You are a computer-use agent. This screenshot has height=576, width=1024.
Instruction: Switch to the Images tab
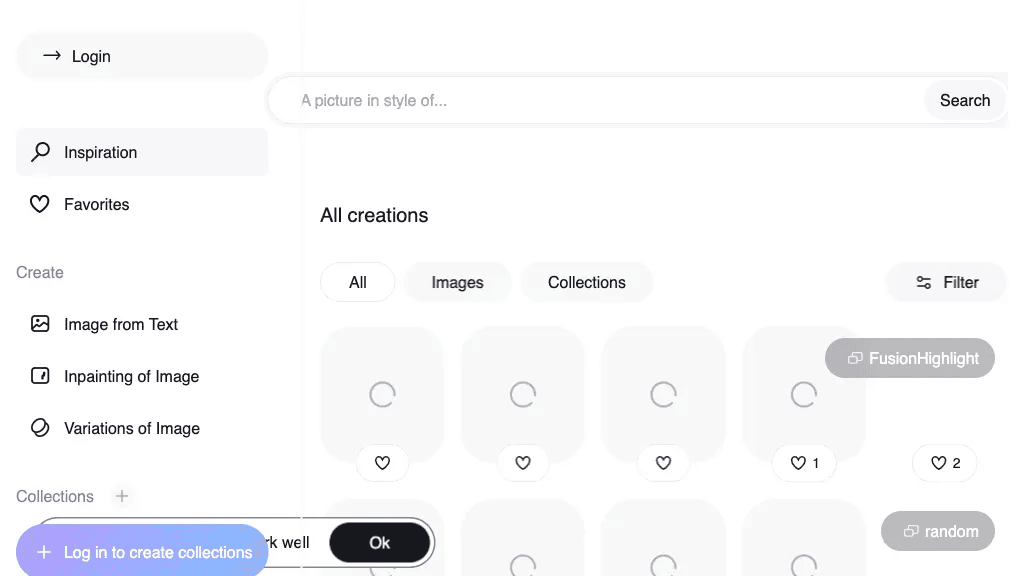click(457, 283)
